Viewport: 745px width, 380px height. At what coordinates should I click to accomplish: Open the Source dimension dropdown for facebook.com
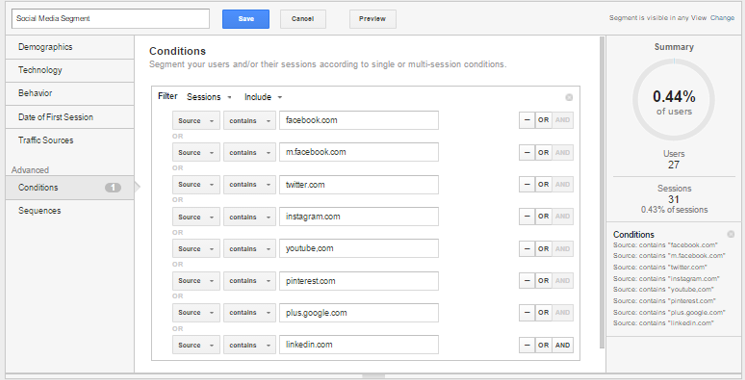click(196, 121)
